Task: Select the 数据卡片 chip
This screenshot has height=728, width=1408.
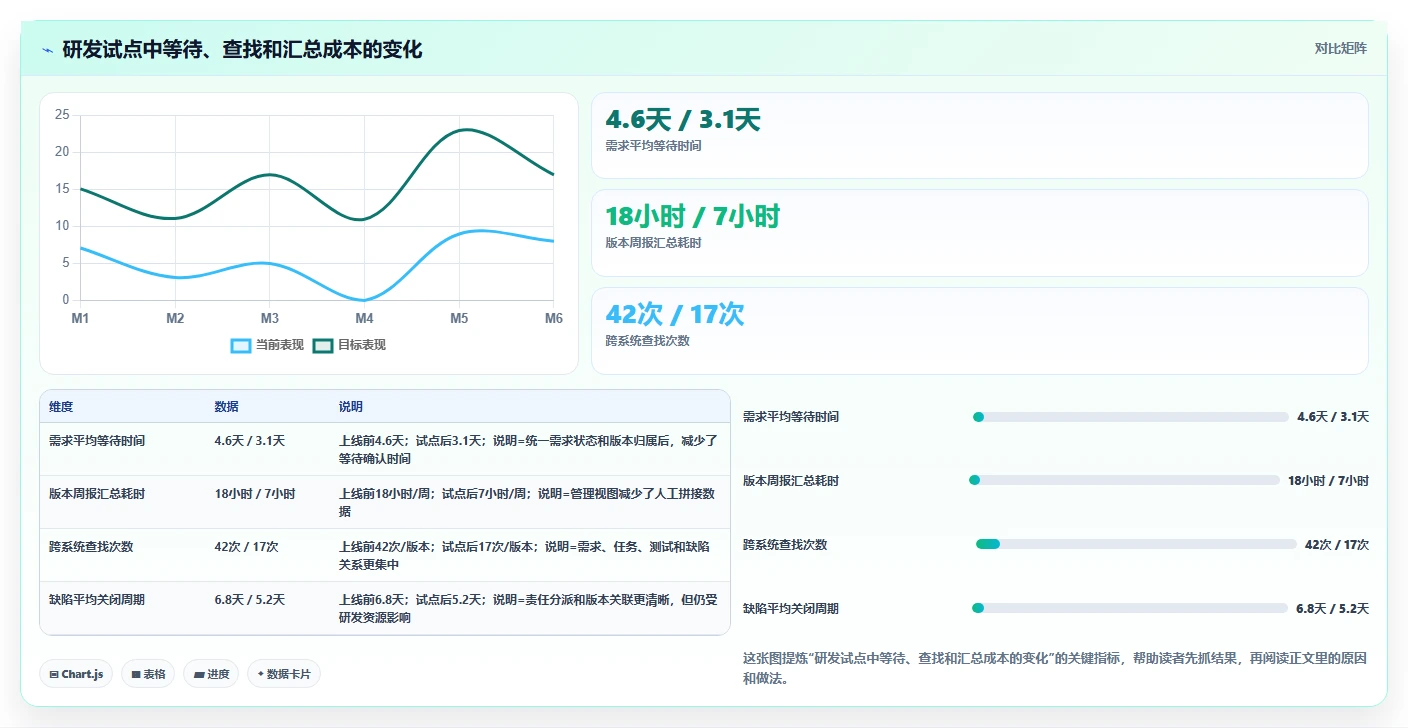Action: (x=284, y=674)
